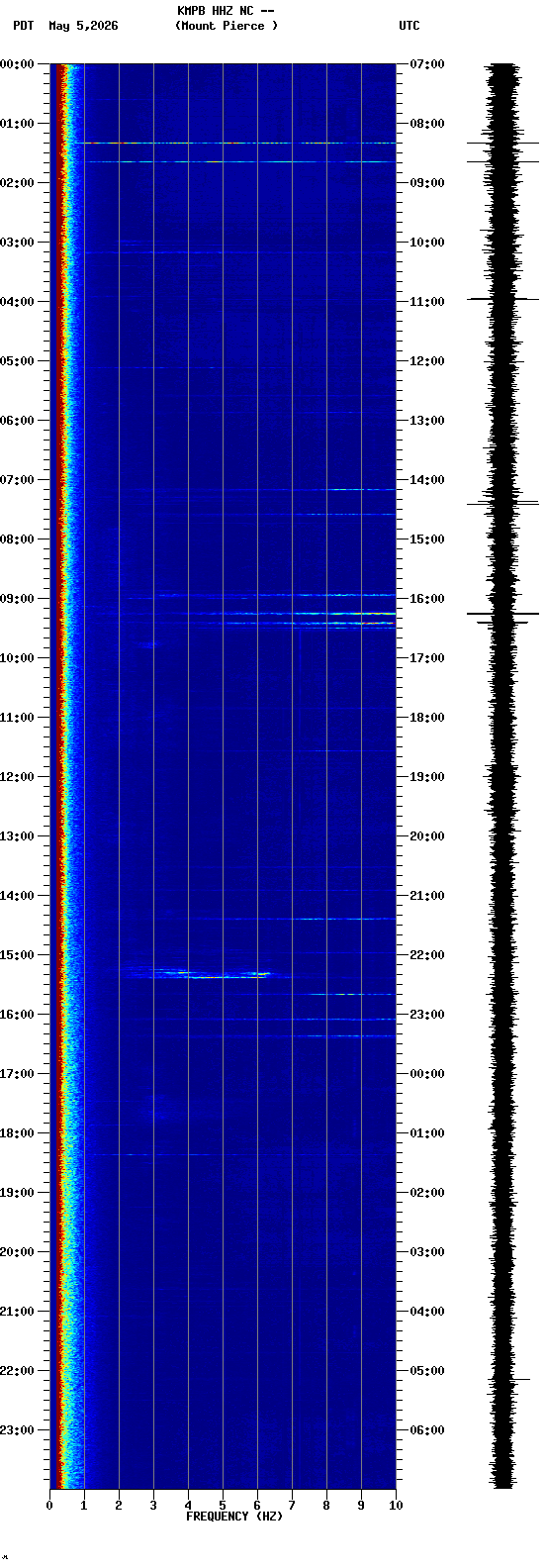Click the UTC '00:00' time label

[427, 1074]
